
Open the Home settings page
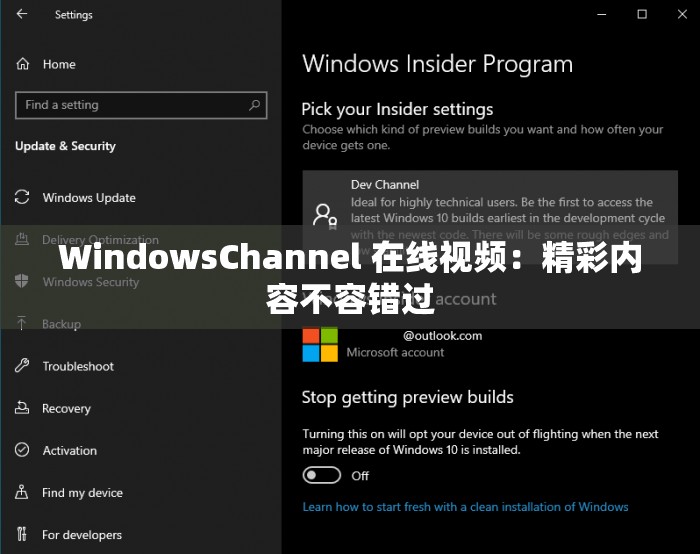pos(59,64)
